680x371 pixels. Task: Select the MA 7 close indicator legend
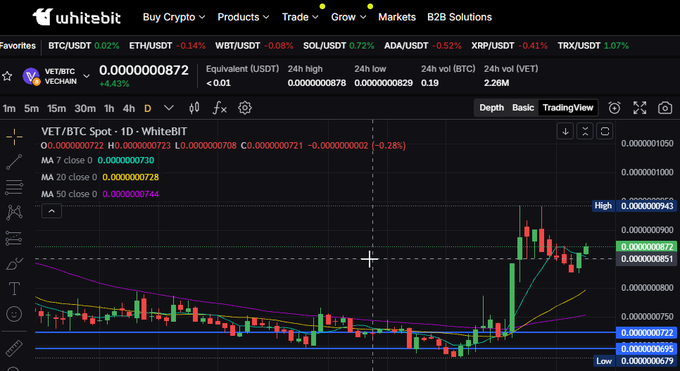pyautogui.click(x=98, y=160)
